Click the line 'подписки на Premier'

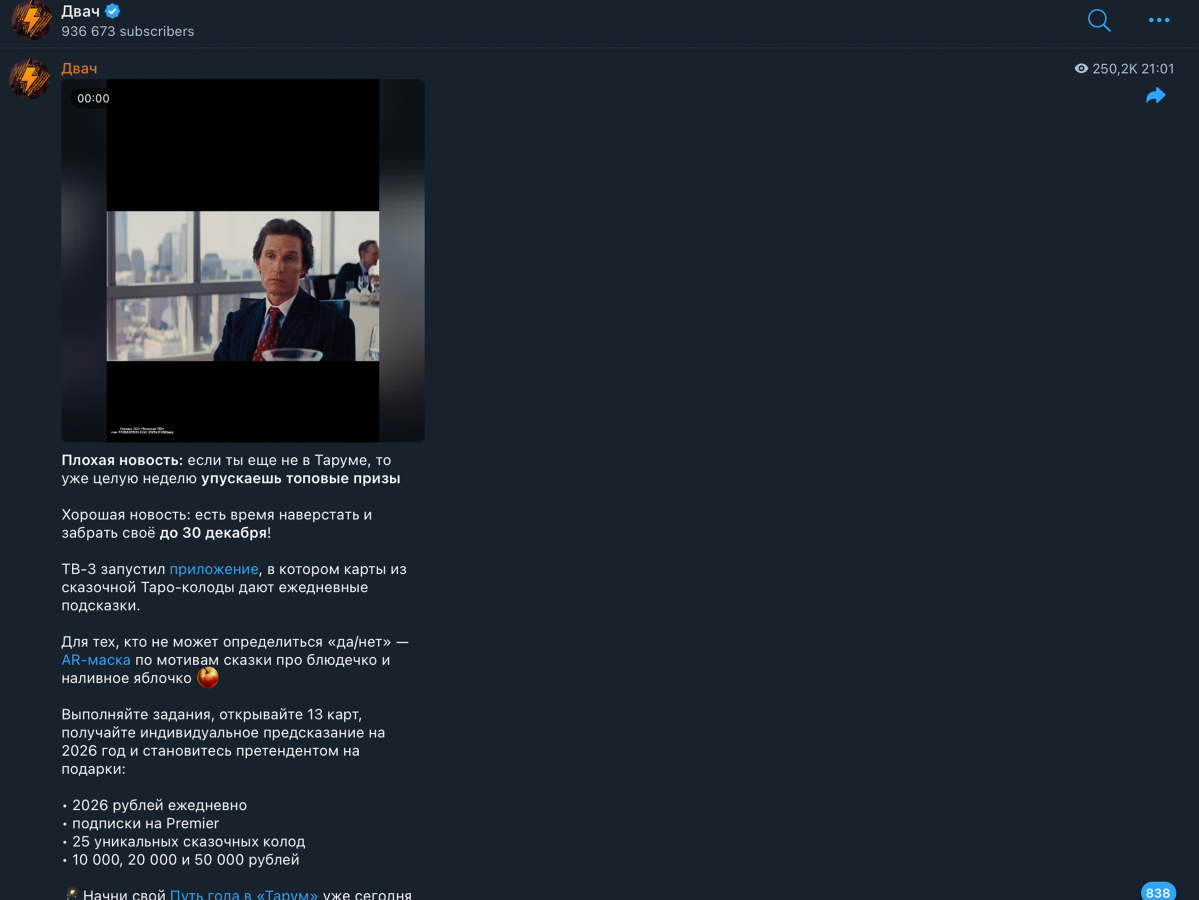coord(145,824)
